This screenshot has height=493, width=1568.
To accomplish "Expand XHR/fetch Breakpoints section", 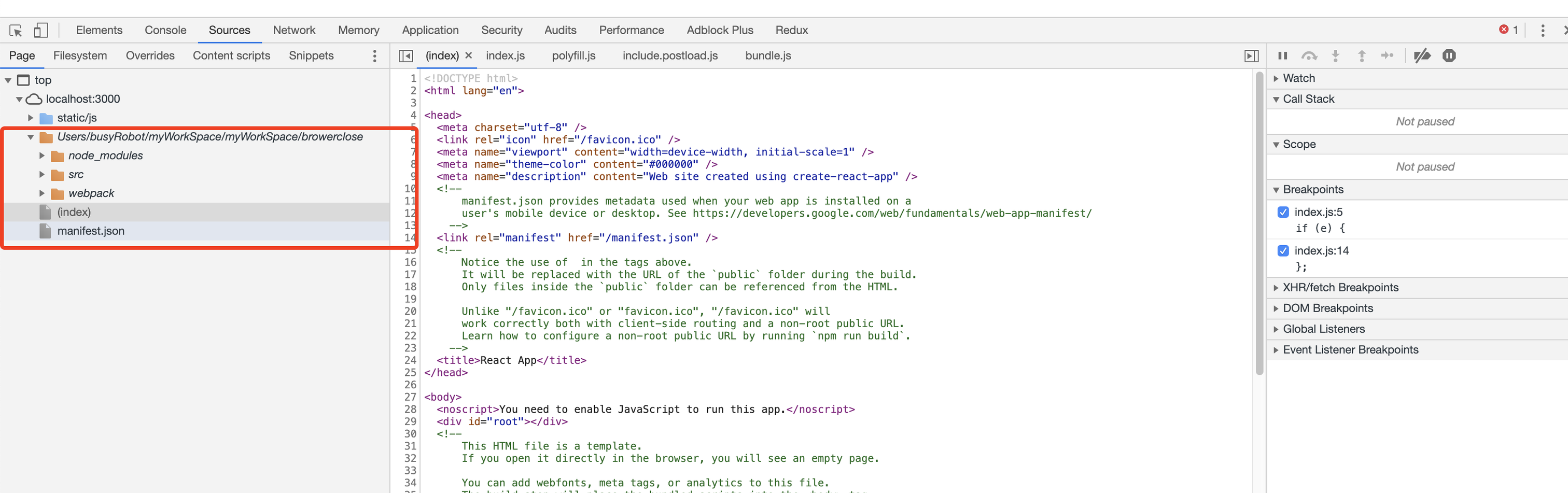I will [1276, 287].
